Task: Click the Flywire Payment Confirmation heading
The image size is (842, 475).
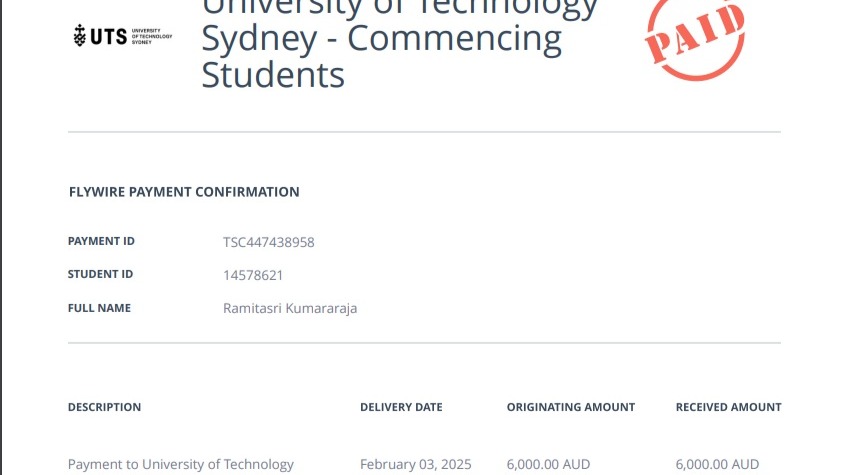Action: point(184,192)
